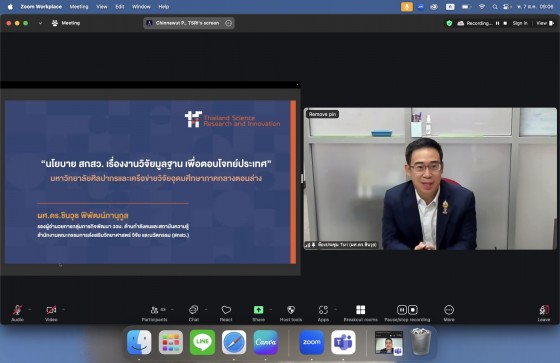Open screen share options for Chinnawut's screen

point(229,23)
